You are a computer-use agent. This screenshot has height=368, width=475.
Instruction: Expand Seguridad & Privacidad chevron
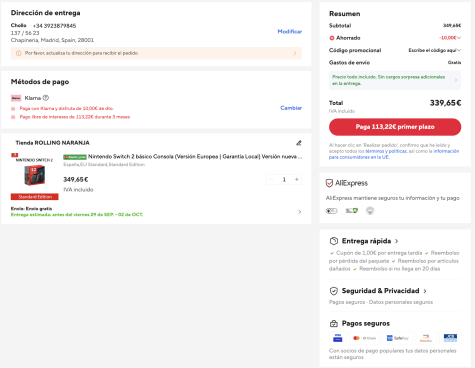pyautogui.click(x=425, y=291)
